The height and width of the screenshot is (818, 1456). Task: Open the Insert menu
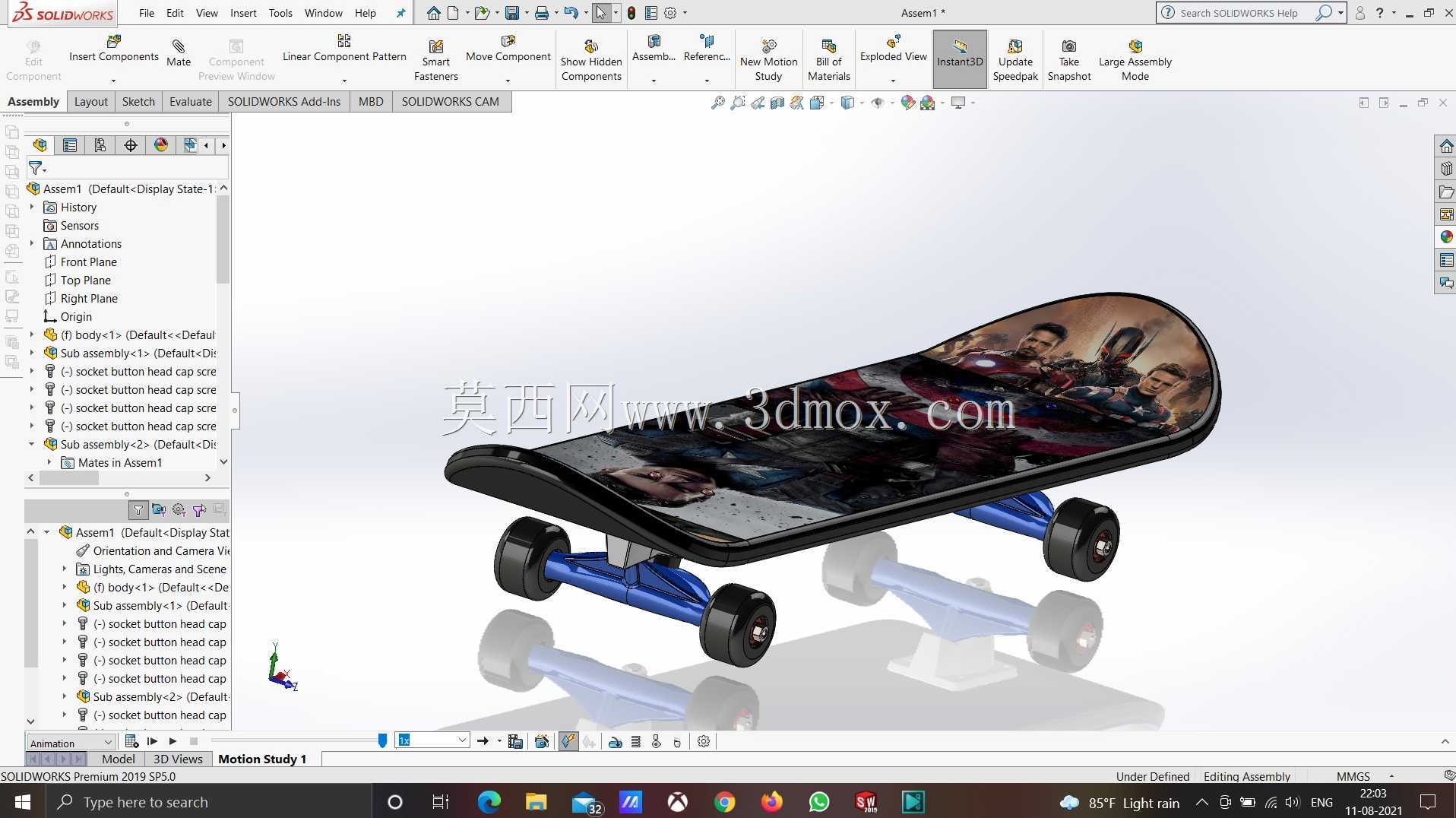click(243, 13)
